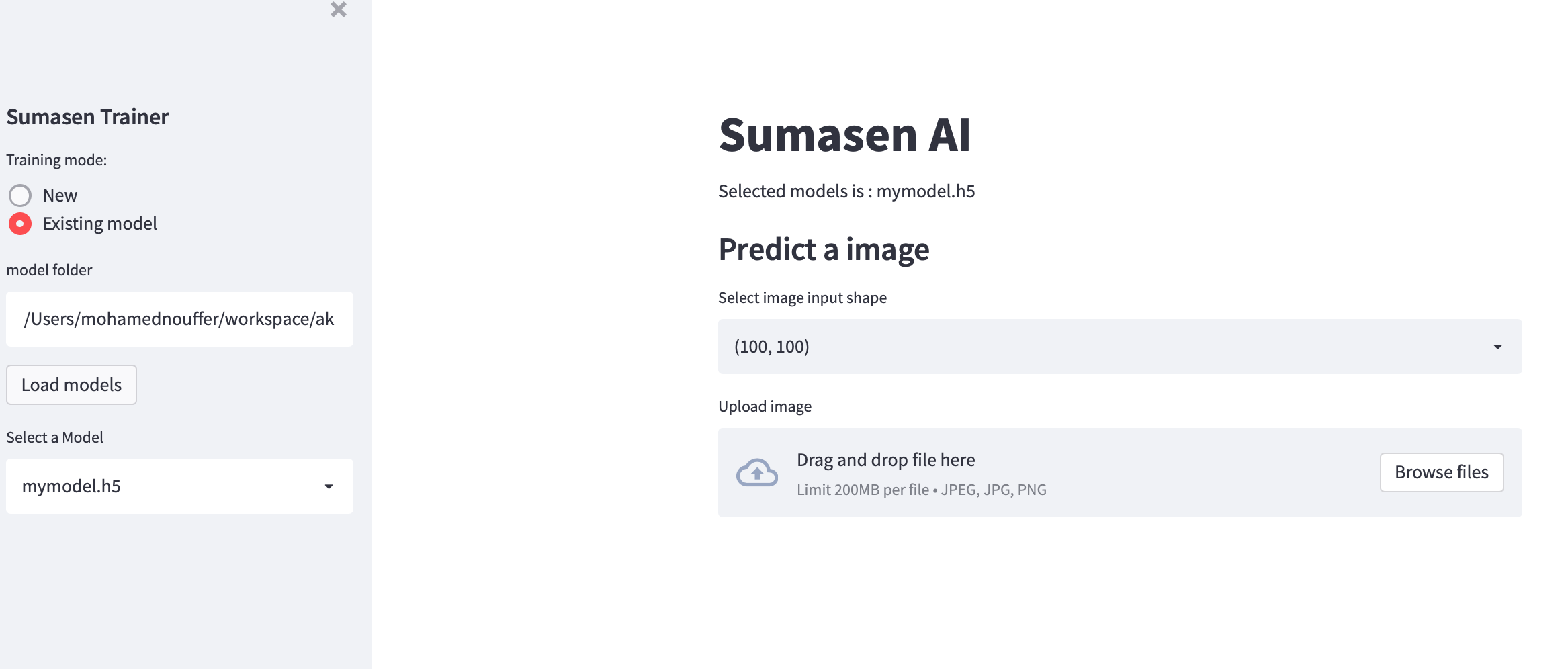The image size is (1568, 669).
Task: Click the "Select image input shape" label
Action: [x=802, y=298]
